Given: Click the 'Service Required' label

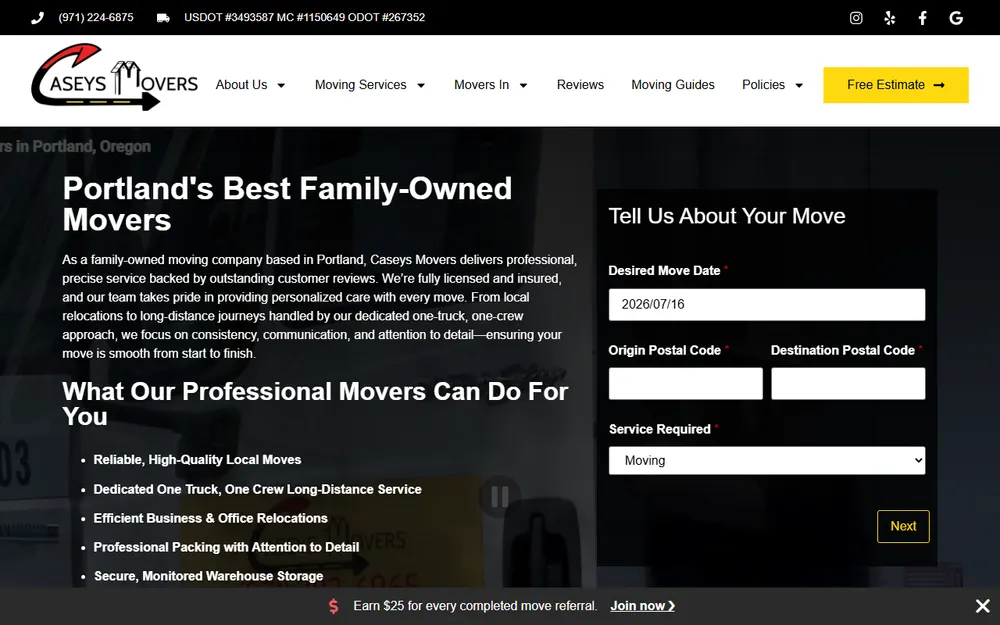Looking at the screenshot, I should coord(659,429).
